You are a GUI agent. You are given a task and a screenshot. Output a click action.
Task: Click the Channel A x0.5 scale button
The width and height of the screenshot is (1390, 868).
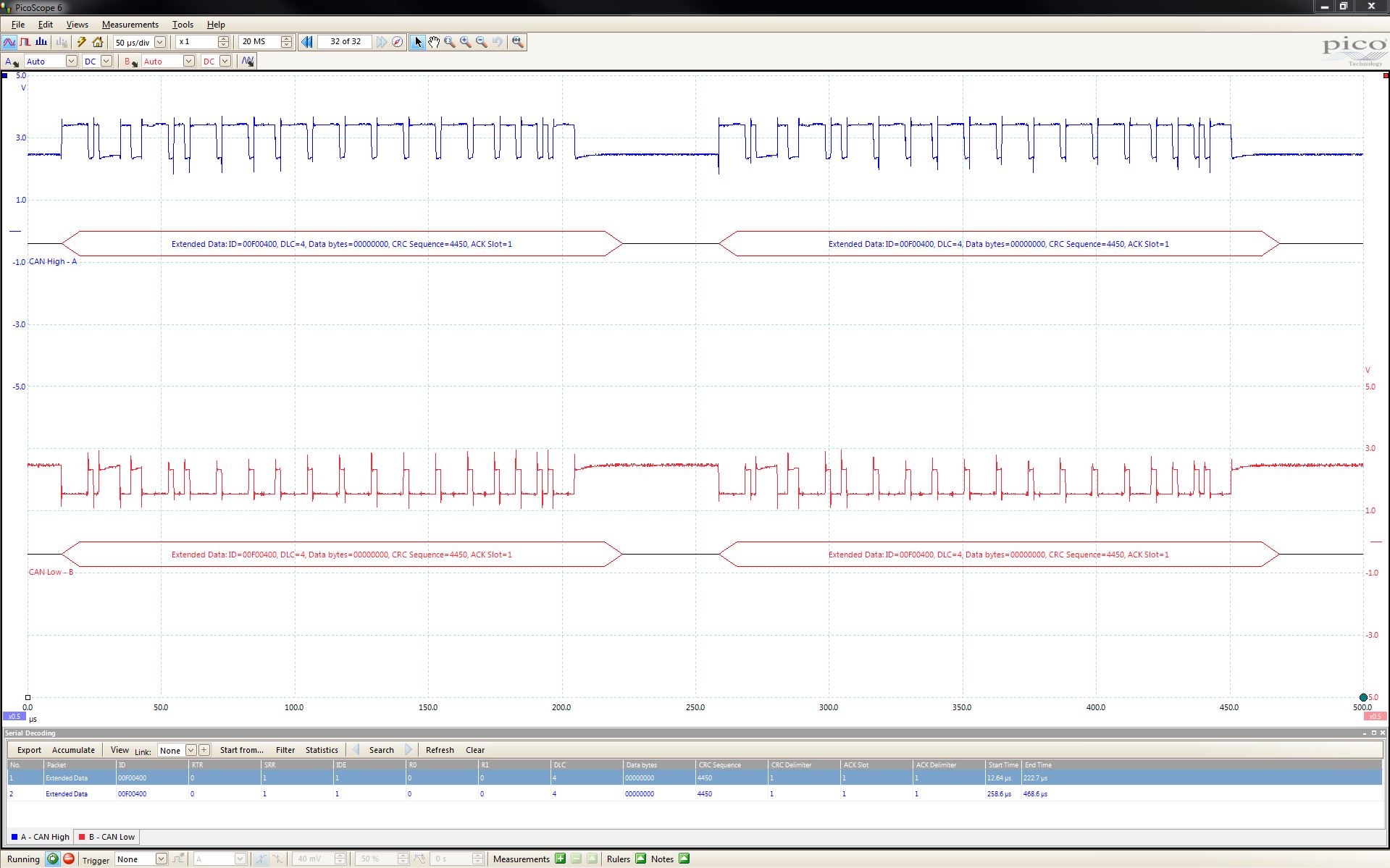14,717
